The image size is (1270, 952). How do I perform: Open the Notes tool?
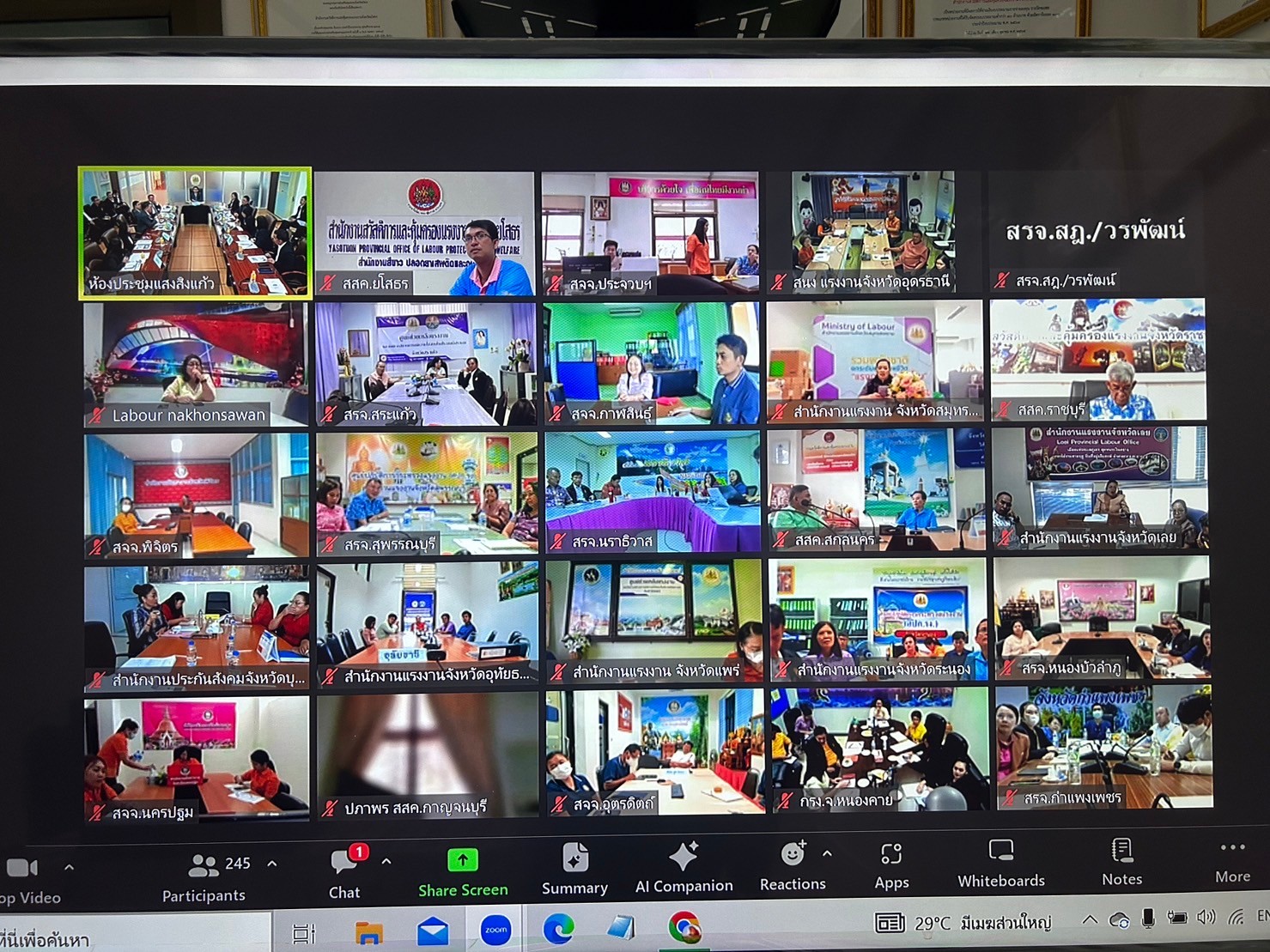pos(1121,862)
